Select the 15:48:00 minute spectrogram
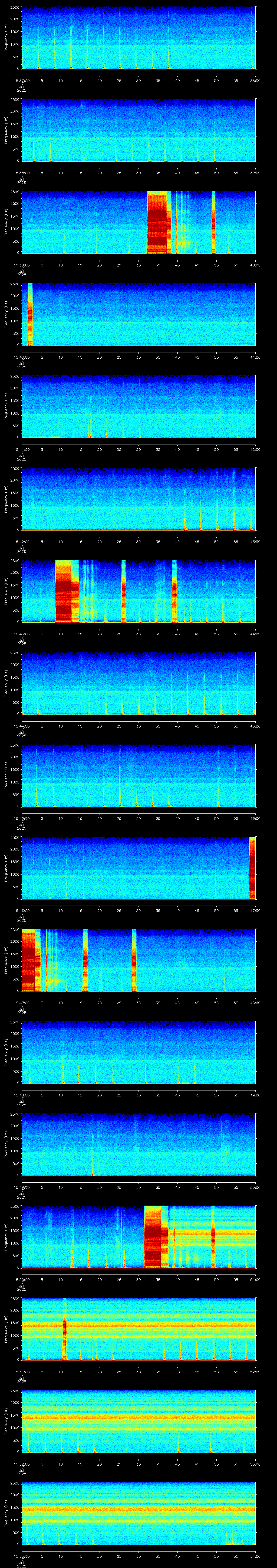This screenshot has width=277, height=1568. (x=138, y=1052)
